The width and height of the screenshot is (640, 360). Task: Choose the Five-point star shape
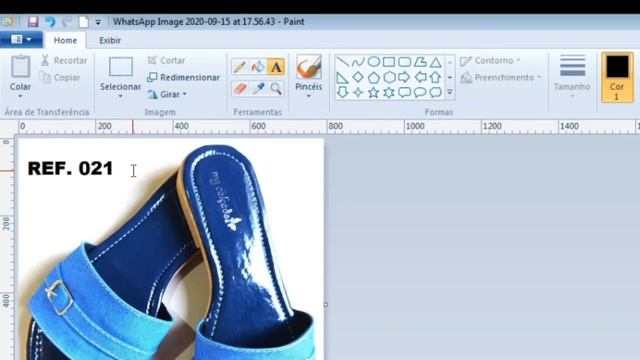coord(373,93)
